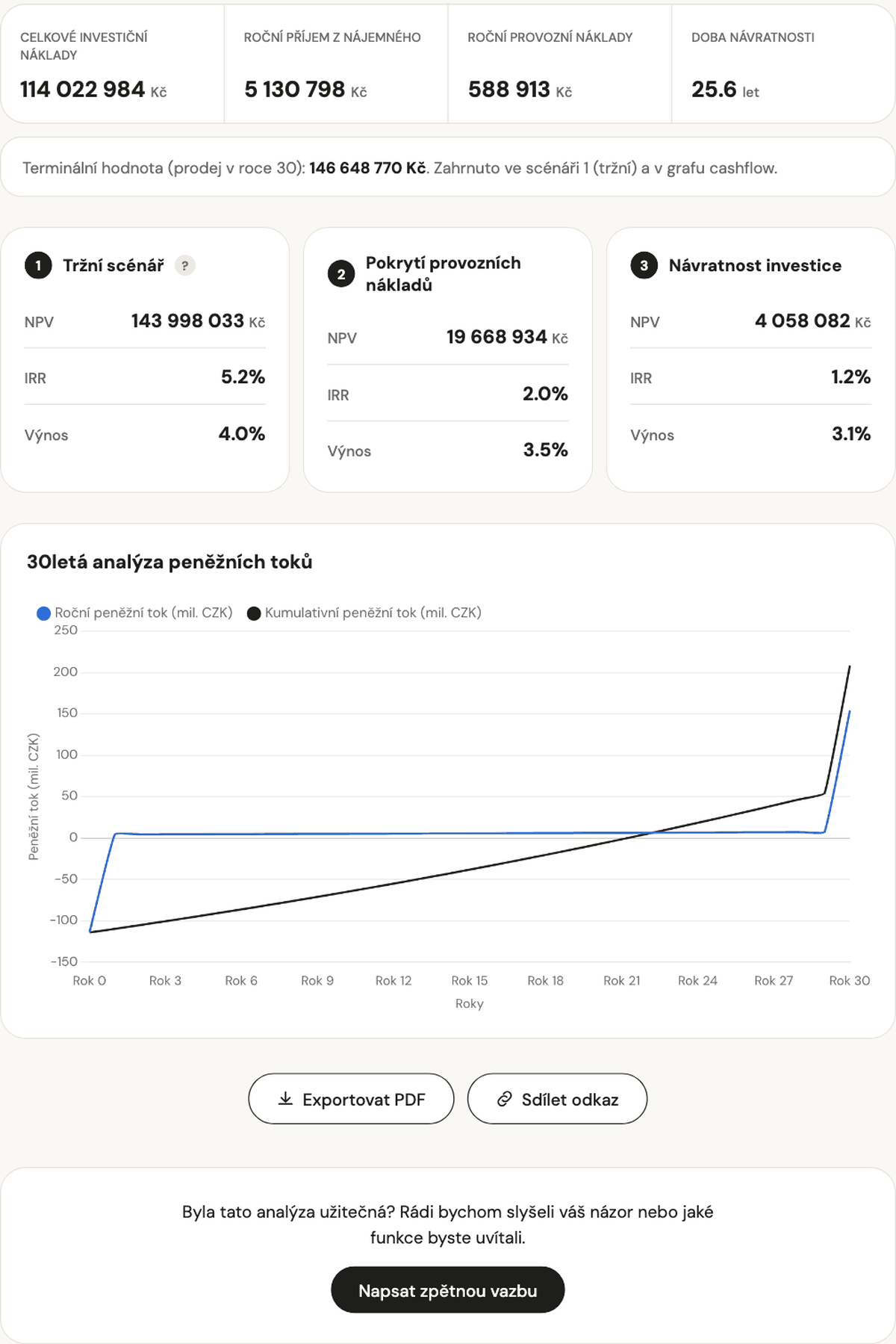Image resolution: width=896 pixels, height=1344 pixels.
Task: Select the Tržní scénář NPV 143 998 033
Action: tap(187, 321)
